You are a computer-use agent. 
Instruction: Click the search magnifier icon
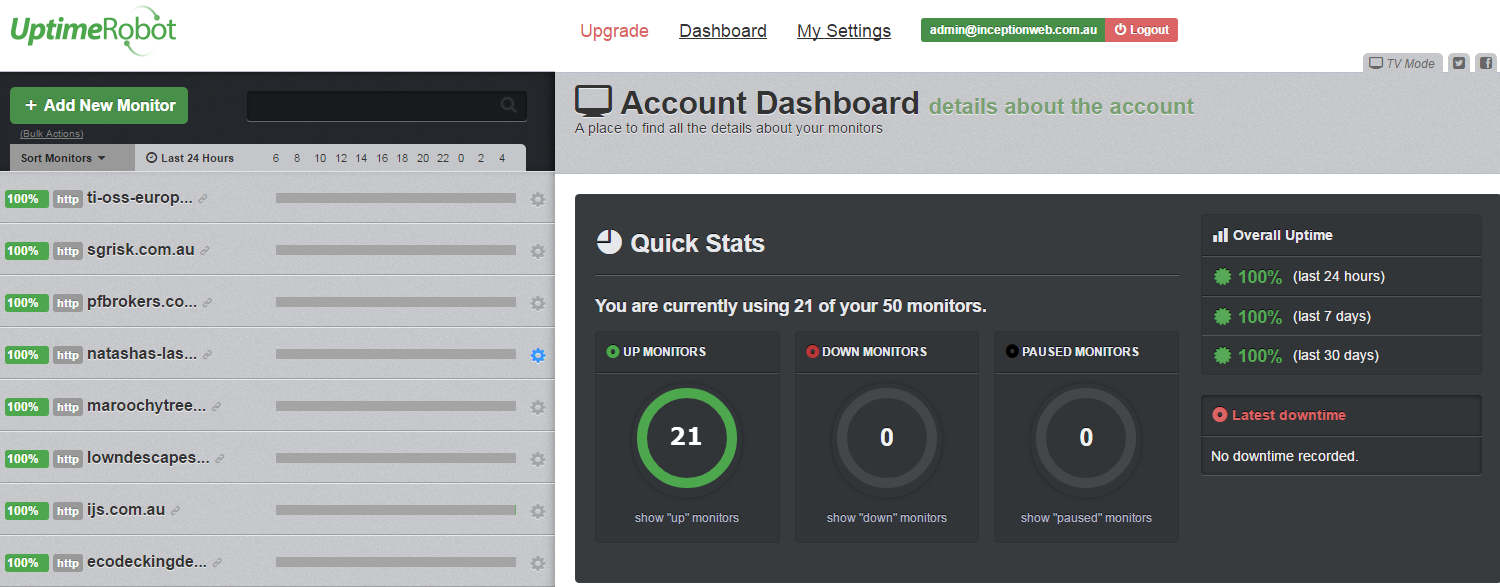509,105
